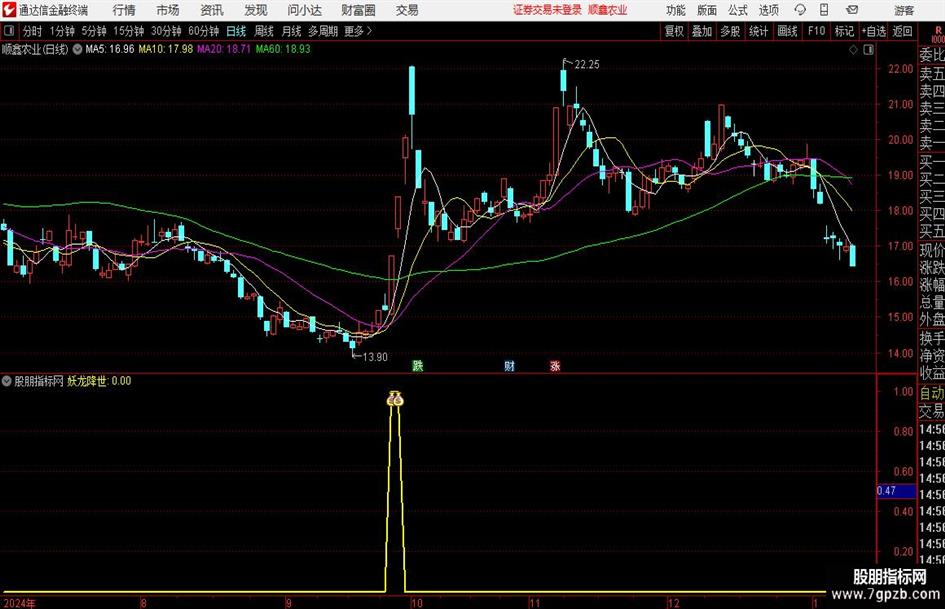Click the 统计 statistics button
The width and height of the screenshot is (945, 609).
coord(758,31)
